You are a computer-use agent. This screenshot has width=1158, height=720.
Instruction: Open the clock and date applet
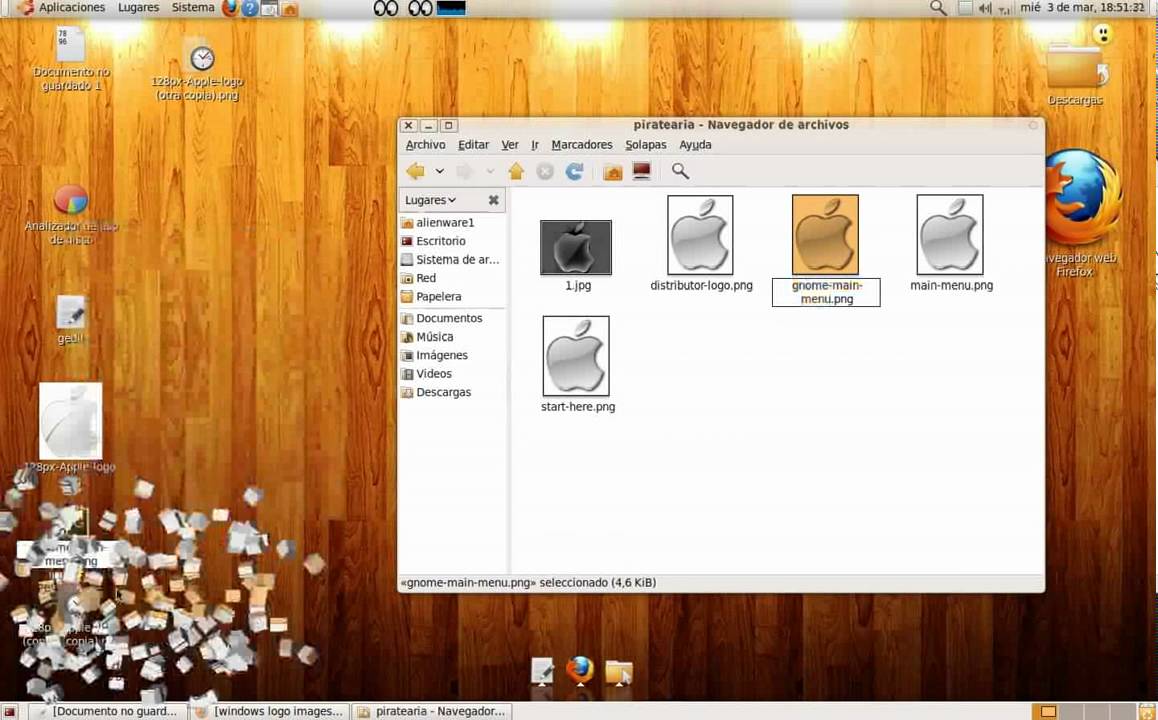tap(1082, 7)
